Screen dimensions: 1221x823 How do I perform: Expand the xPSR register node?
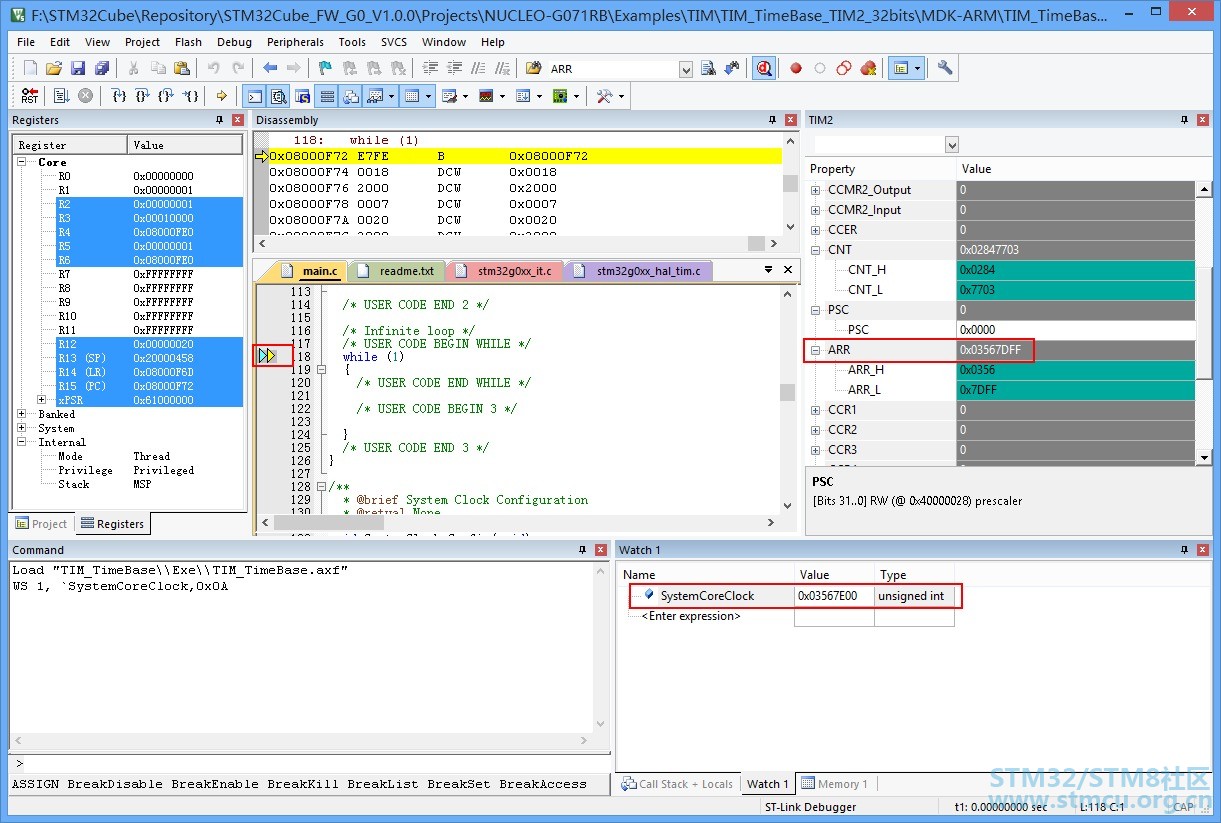point(42,400)
